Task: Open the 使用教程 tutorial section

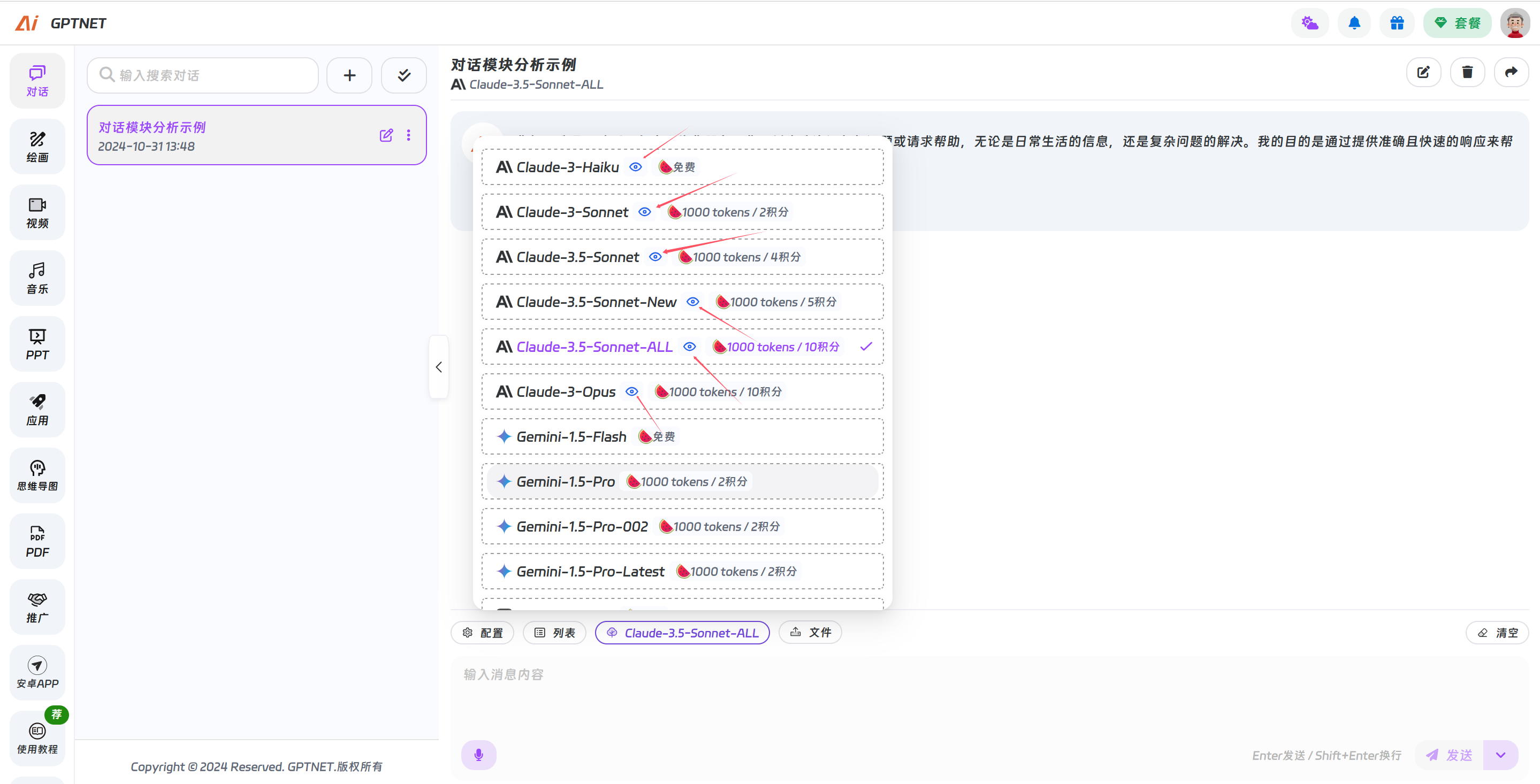Action: pos(37,738)
